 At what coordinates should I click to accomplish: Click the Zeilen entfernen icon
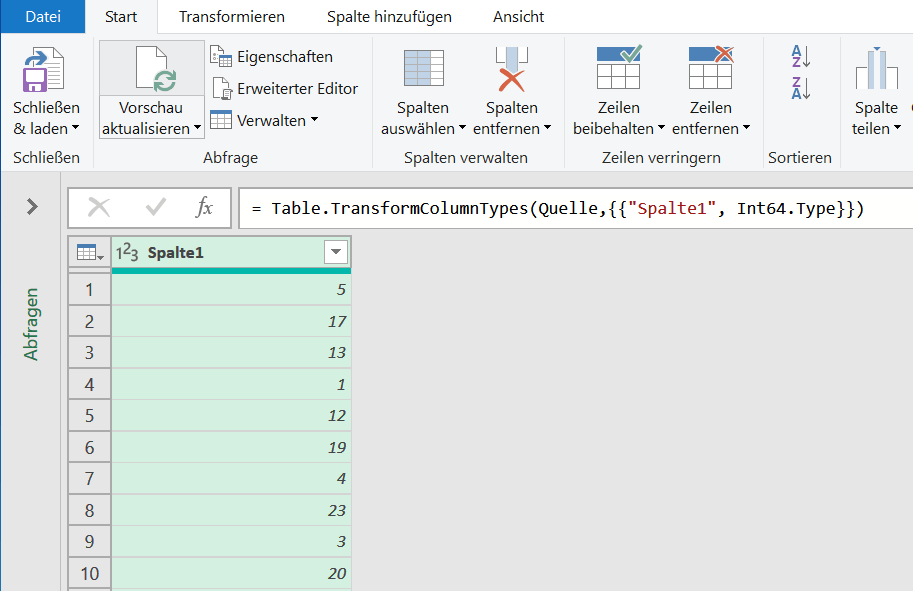711,67
